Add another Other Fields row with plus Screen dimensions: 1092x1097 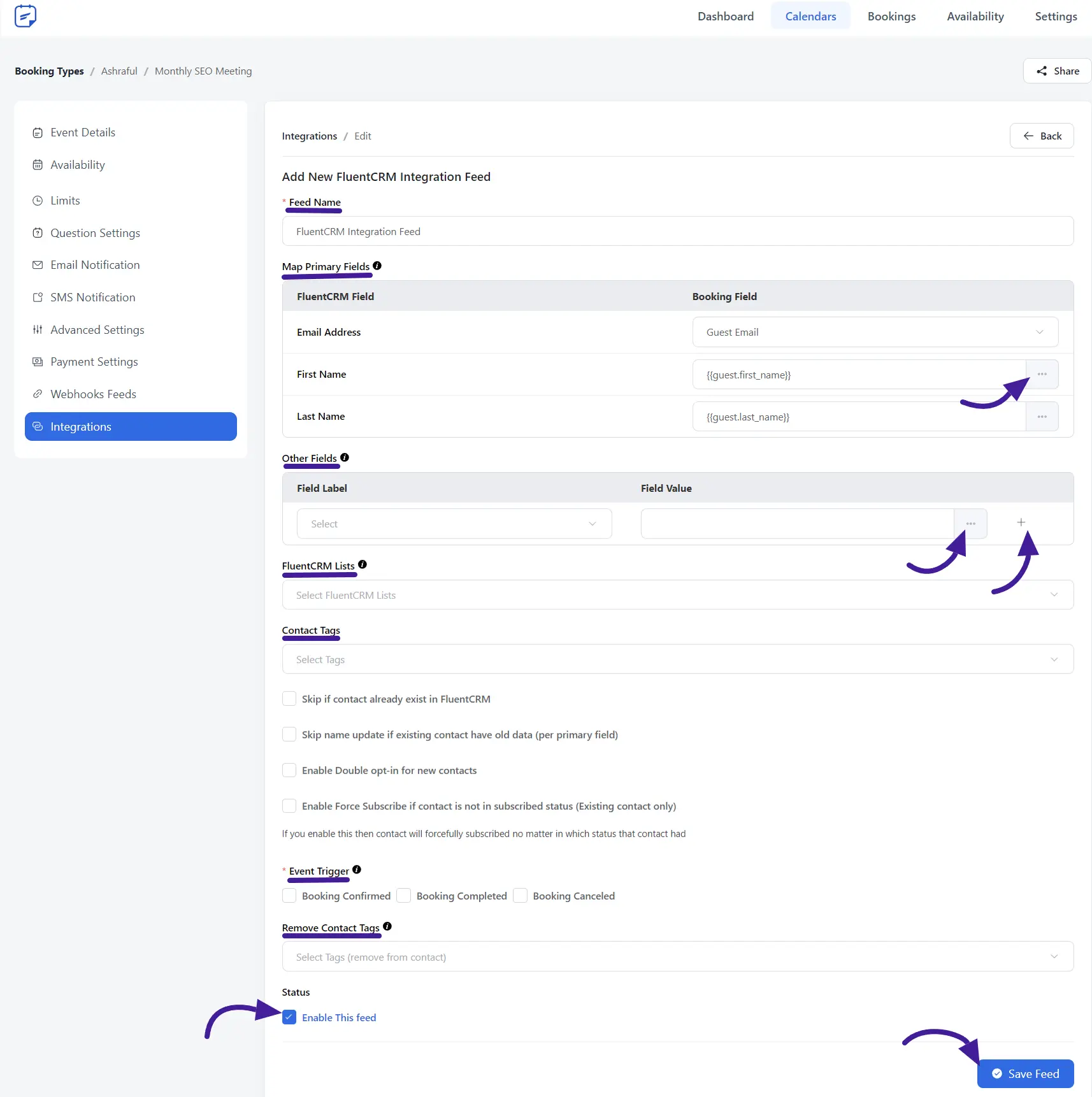click(x=1021, y=522)
